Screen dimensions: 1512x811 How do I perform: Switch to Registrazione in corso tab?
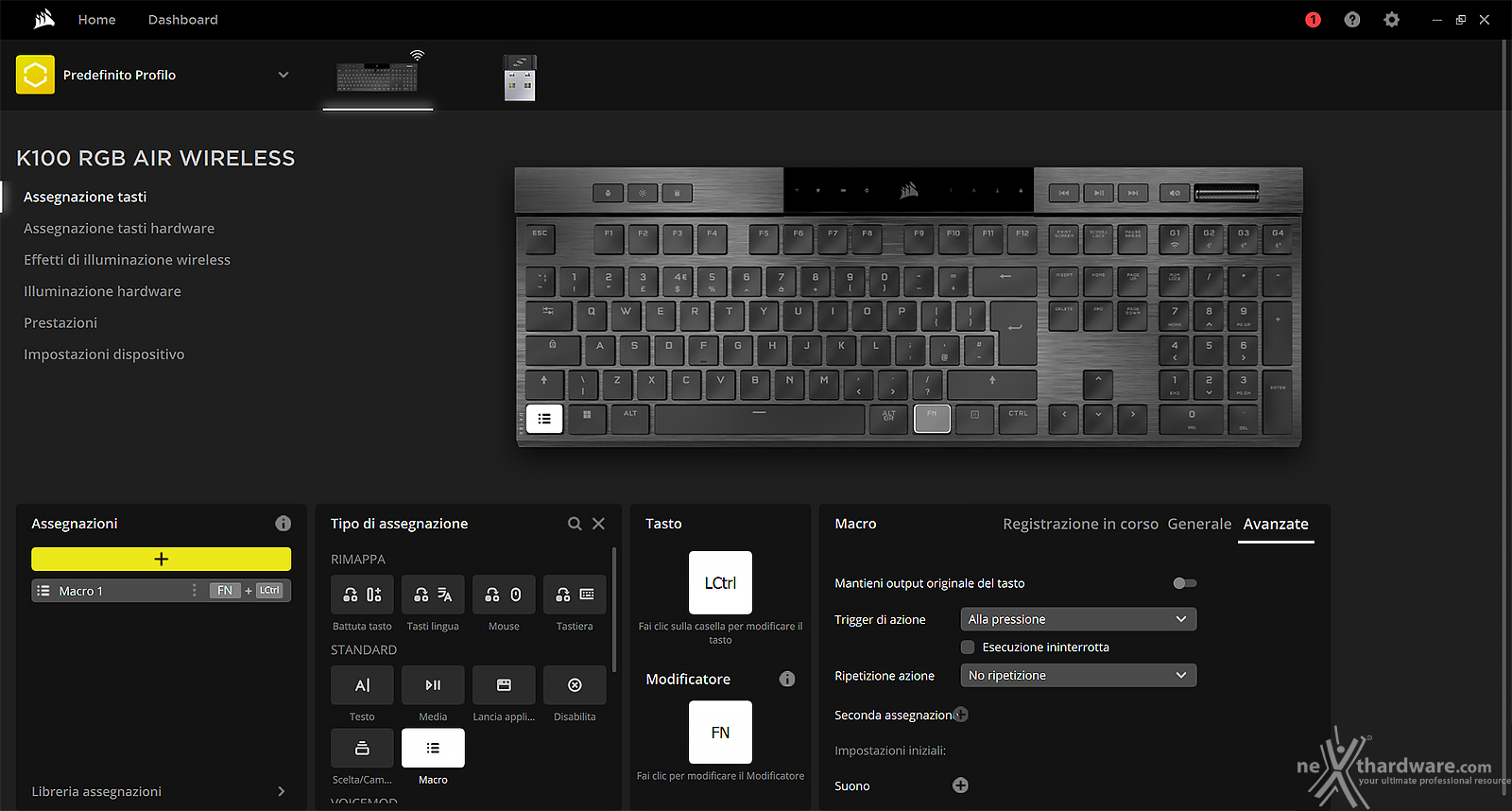pos(1080,524)
